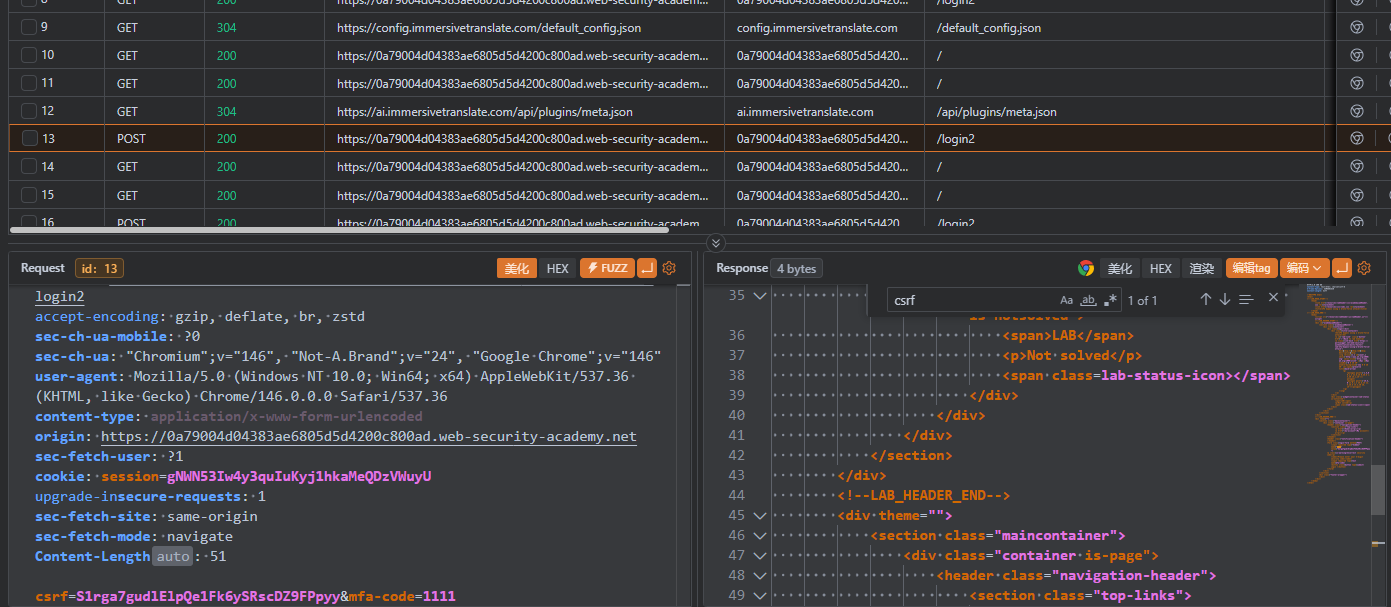Click the FUZZ button
Viewport: 1391px width, 607px height.
608,268
